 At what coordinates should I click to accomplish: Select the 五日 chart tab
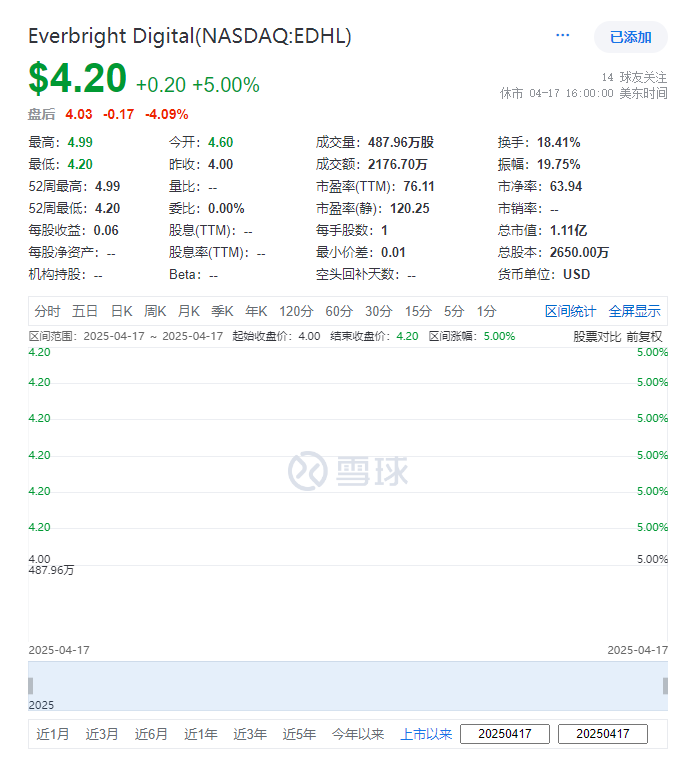tap(85, 311)
